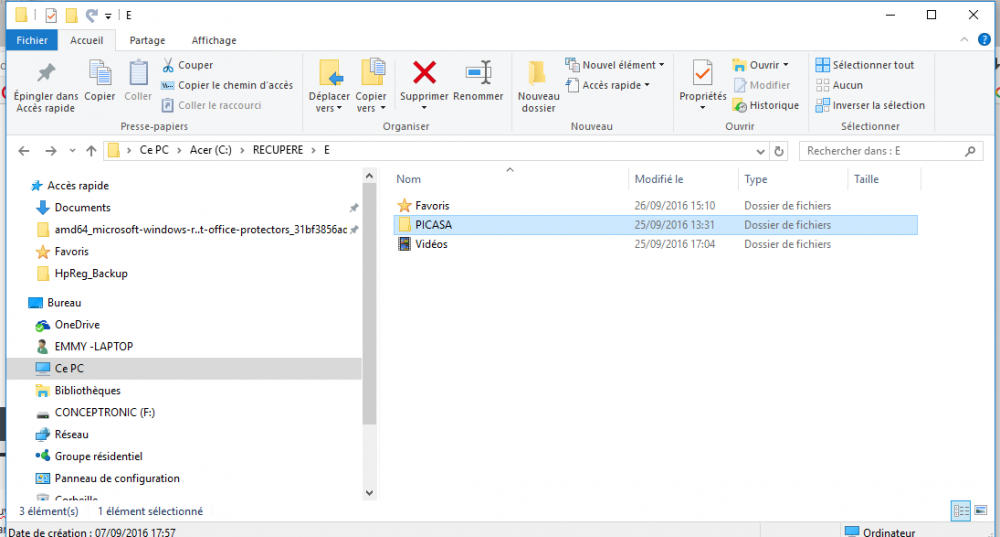Open Déplacer vers menu

pos(329,87)
